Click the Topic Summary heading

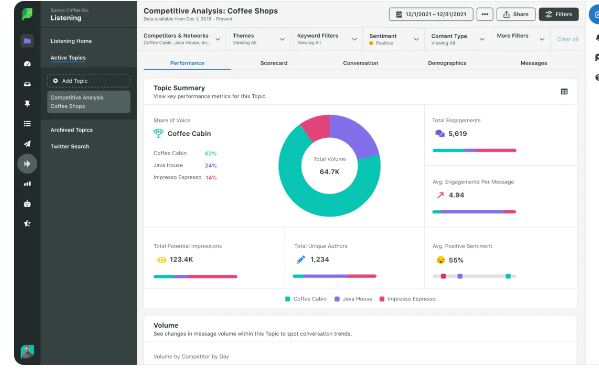(179, 88)
